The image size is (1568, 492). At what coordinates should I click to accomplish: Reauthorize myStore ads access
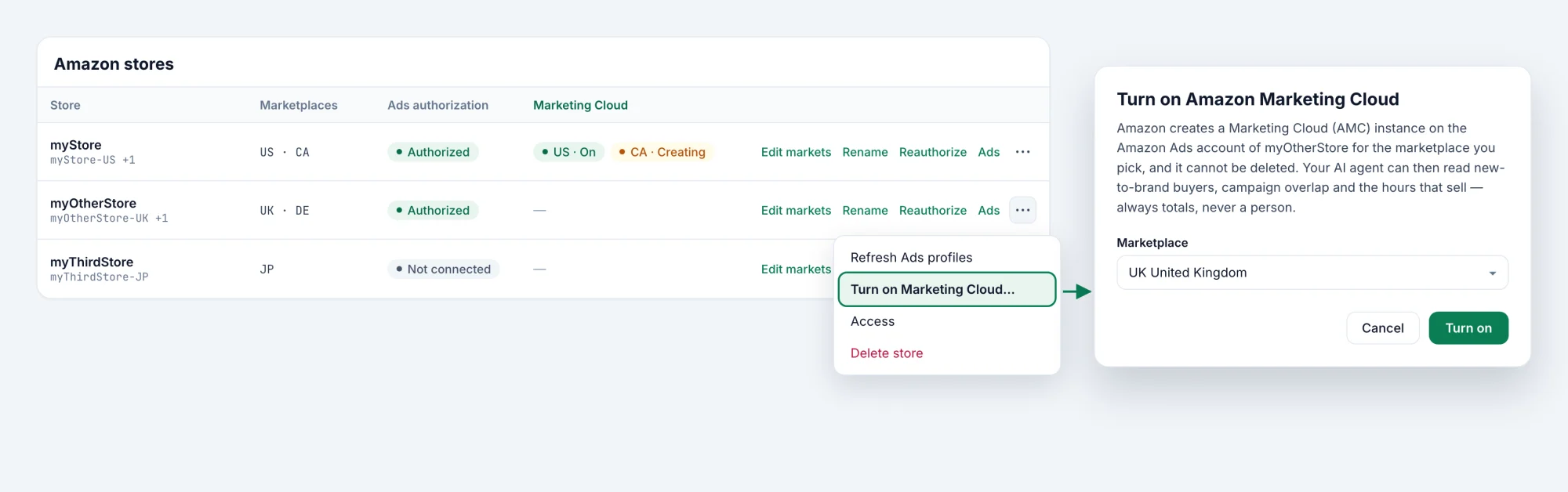(x=932, y=152)
